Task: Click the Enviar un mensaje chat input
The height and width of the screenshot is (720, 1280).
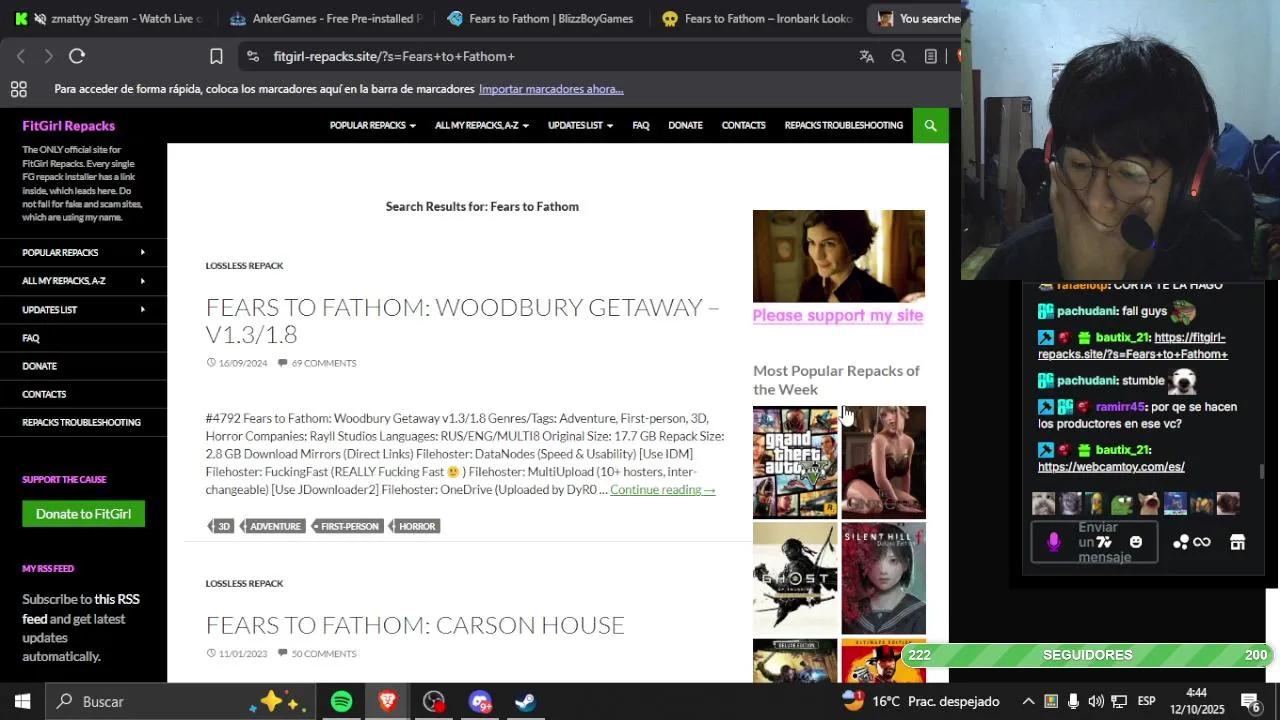Action: click(x=1095, y=542)
